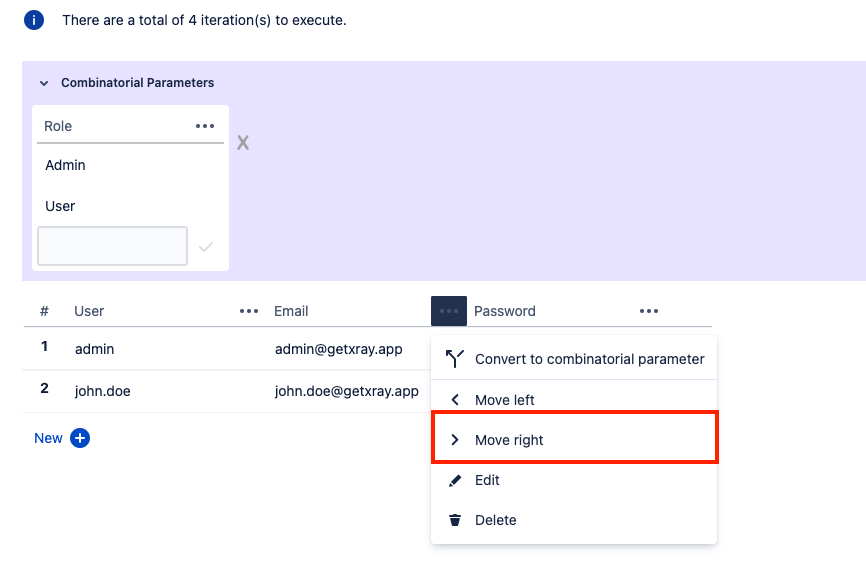Viewport: 866px width, 564px height.
Task: Remove the Role parameter with X
Action: (x=243, y=143)
